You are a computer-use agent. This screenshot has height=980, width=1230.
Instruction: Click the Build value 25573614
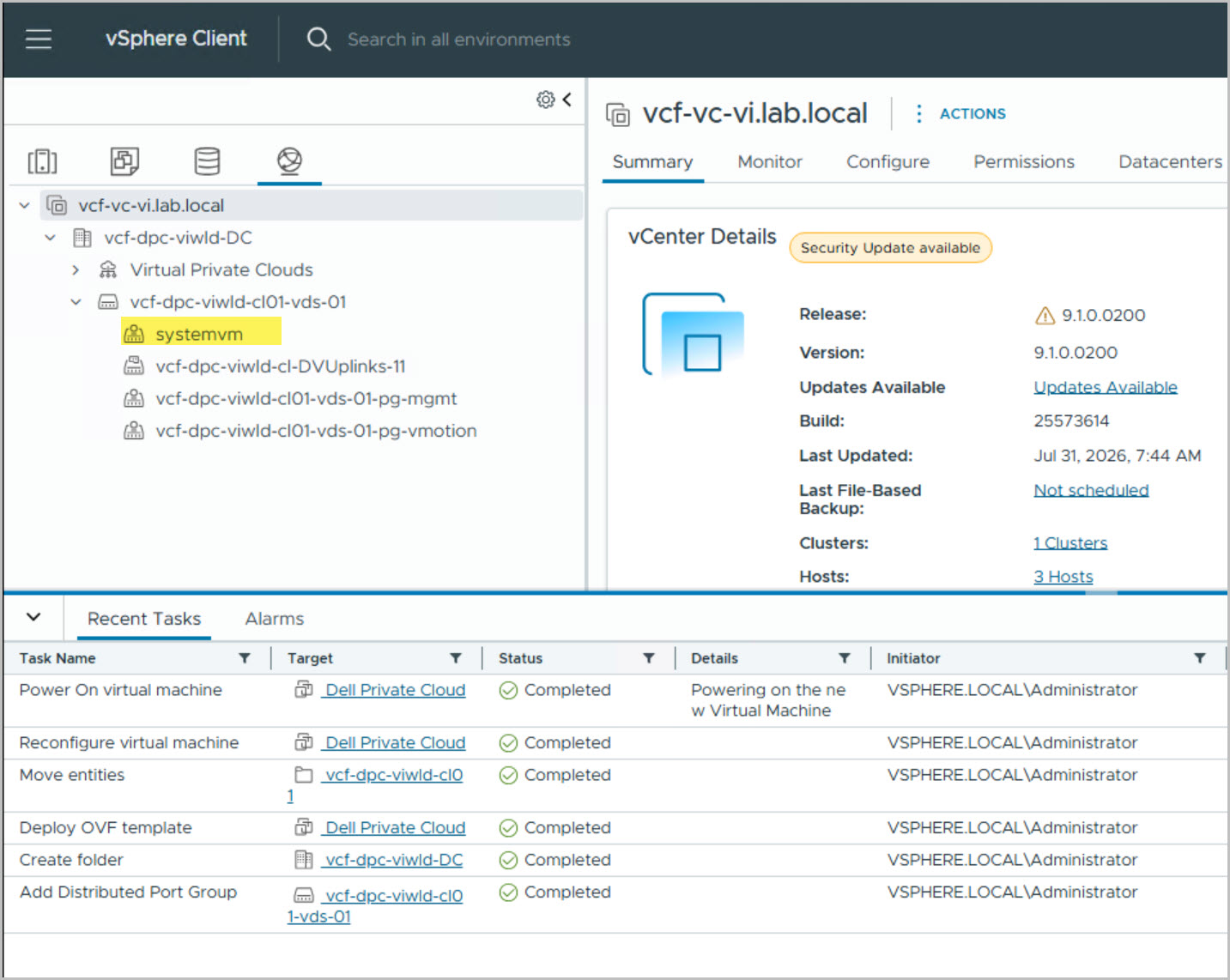click(x=1071, y=421)
